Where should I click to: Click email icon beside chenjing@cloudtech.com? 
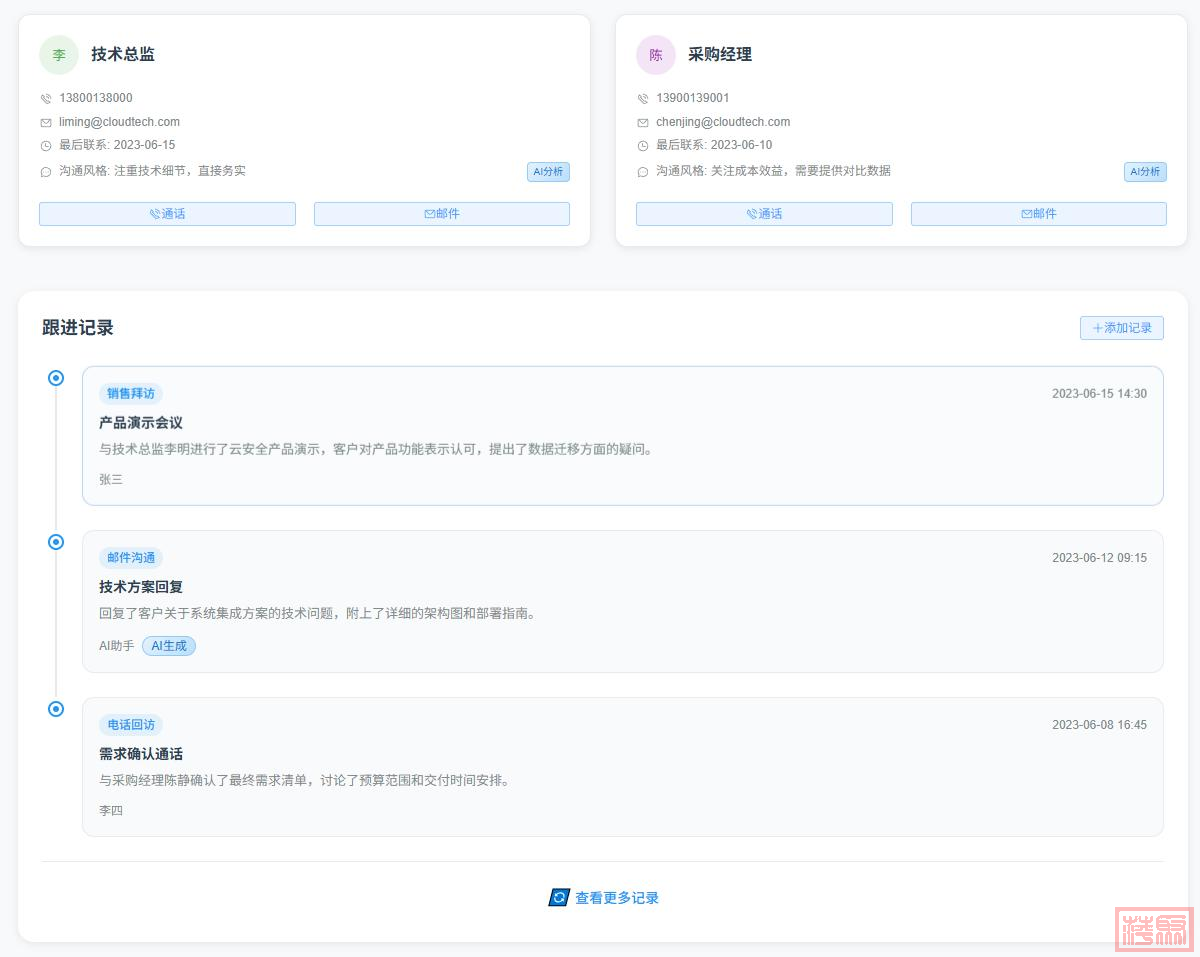(x=643, y=122)
